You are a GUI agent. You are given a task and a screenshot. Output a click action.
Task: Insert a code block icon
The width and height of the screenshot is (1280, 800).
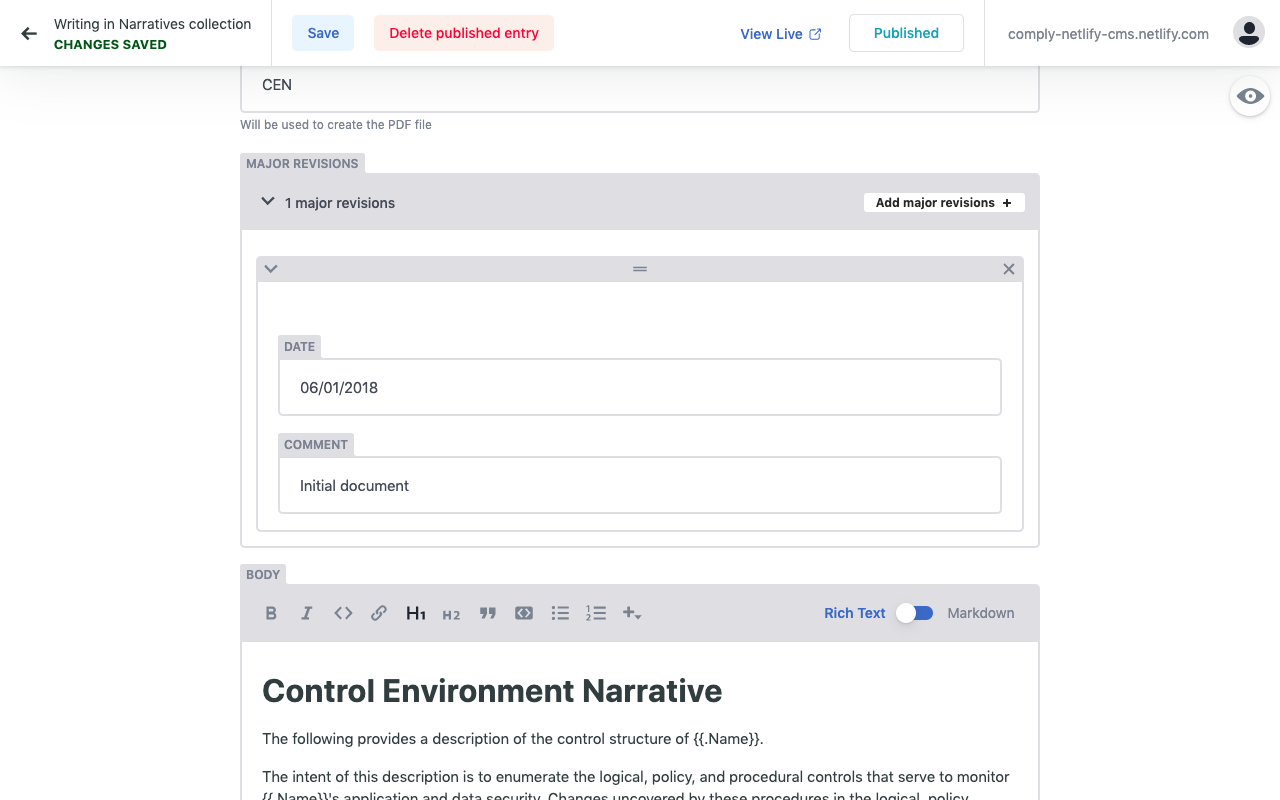coord(524,613)
